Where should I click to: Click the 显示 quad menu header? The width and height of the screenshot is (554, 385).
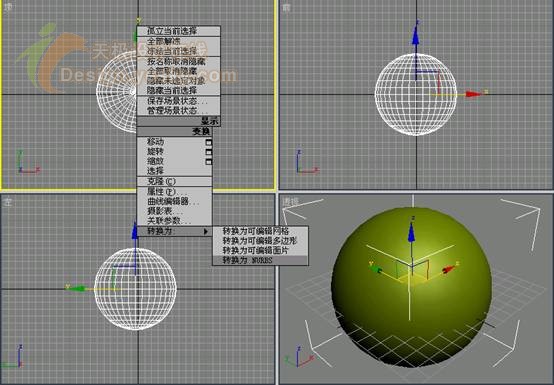(x=178, y=121)
